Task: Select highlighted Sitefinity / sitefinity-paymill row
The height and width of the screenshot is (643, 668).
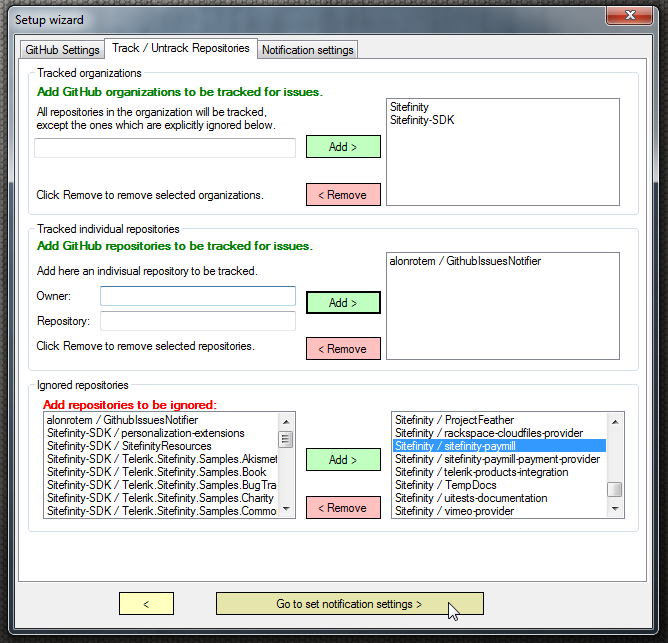Action: pyautogui.click(x=499, y=446)
